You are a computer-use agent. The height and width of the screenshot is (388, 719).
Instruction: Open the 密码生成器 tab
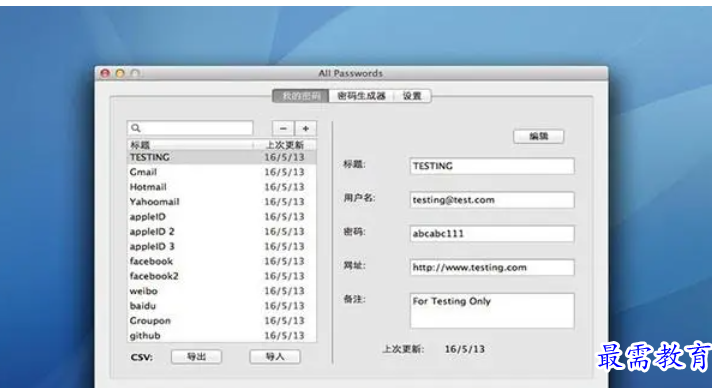(x=361, y=96)
